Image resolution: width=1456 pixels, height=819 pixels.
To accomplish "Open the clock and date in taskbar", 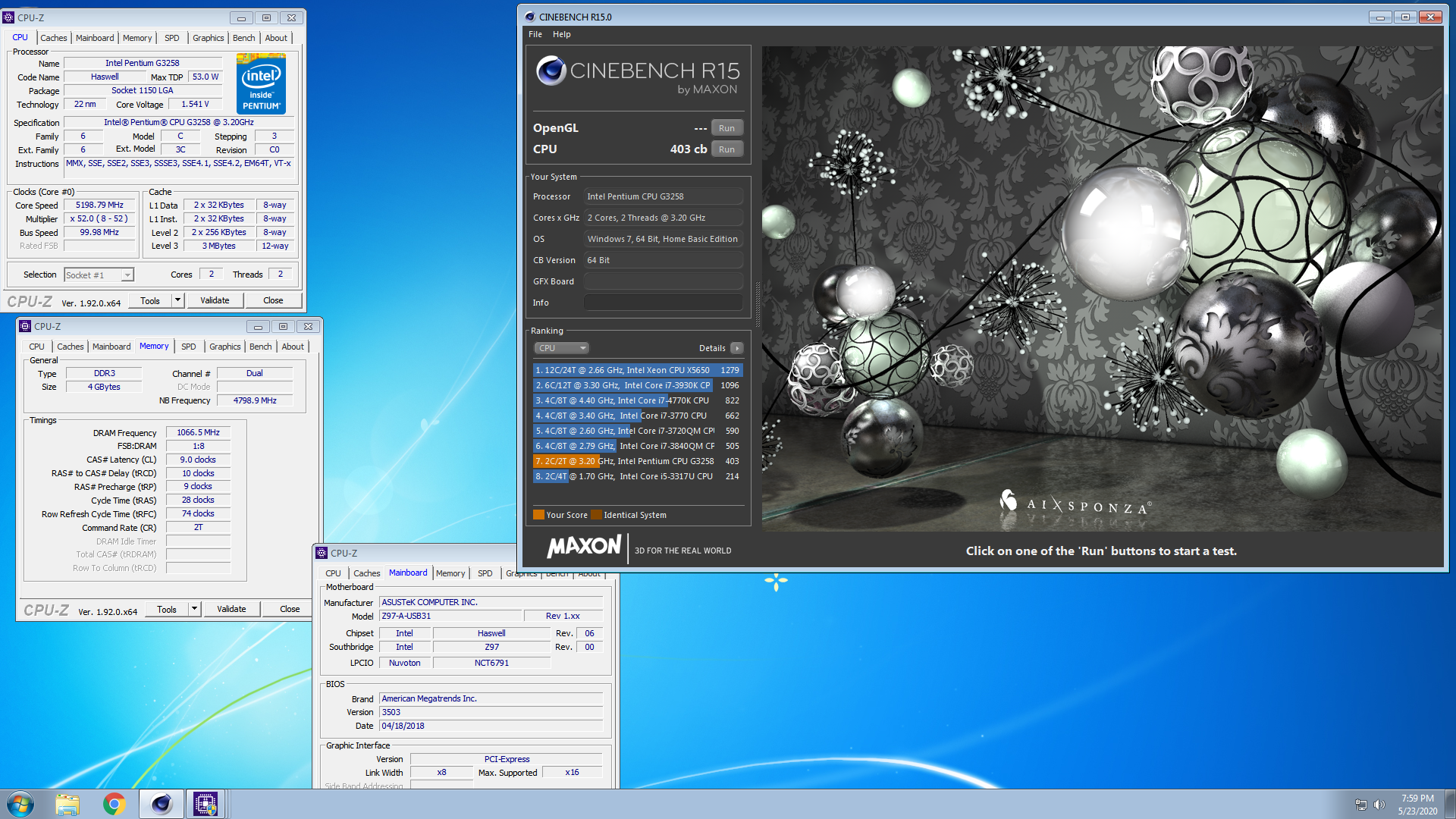I will 1417,805.
